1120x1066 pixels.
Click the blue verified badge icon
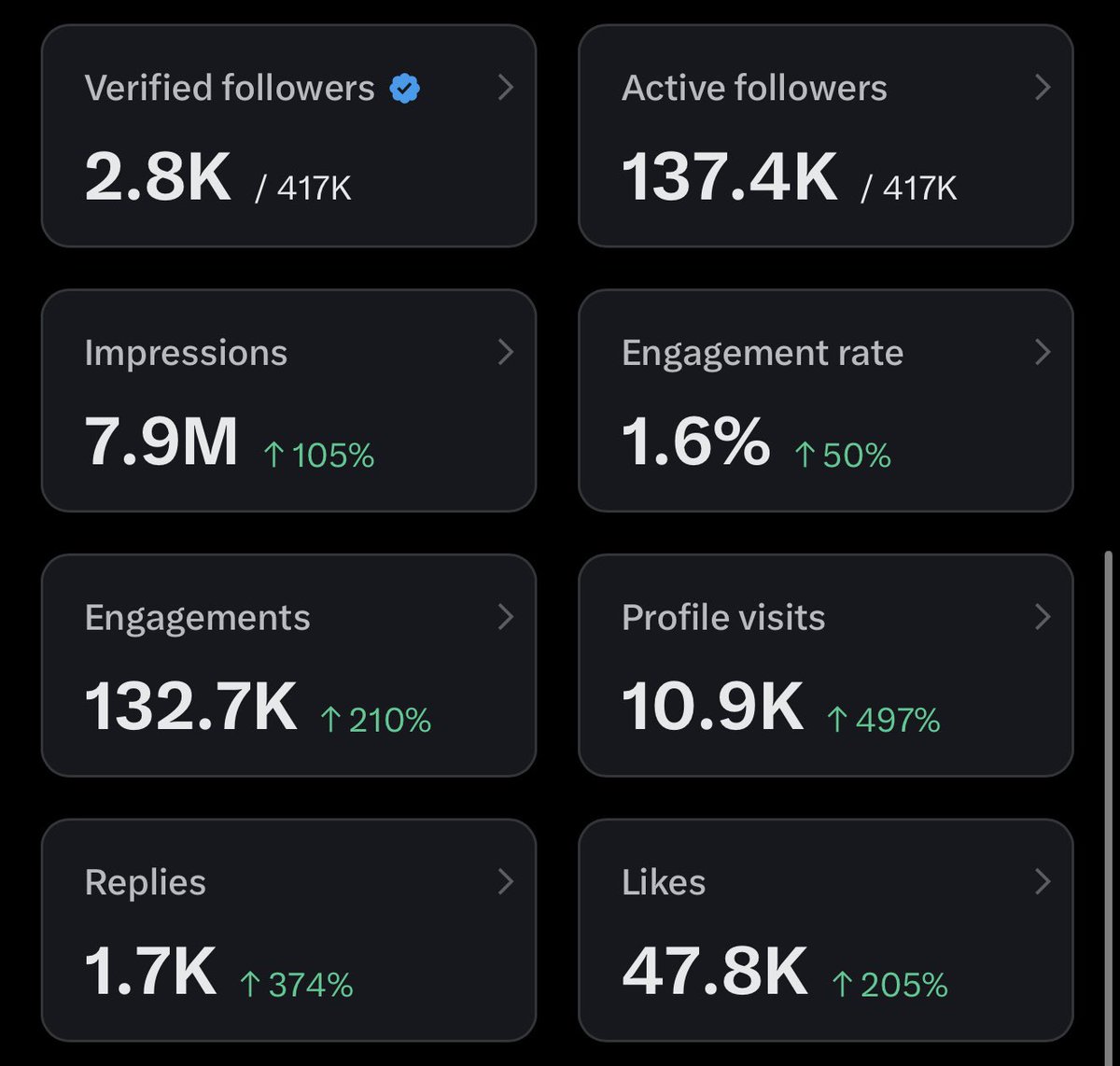click(405, 89)
